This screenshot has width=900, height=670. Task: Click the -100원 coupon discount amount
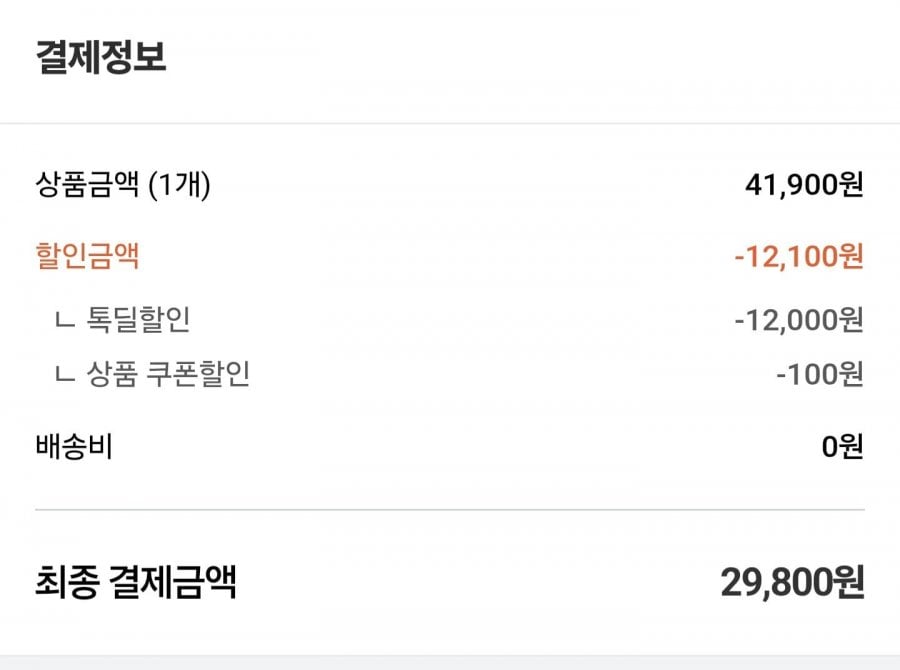click(820, 374)
